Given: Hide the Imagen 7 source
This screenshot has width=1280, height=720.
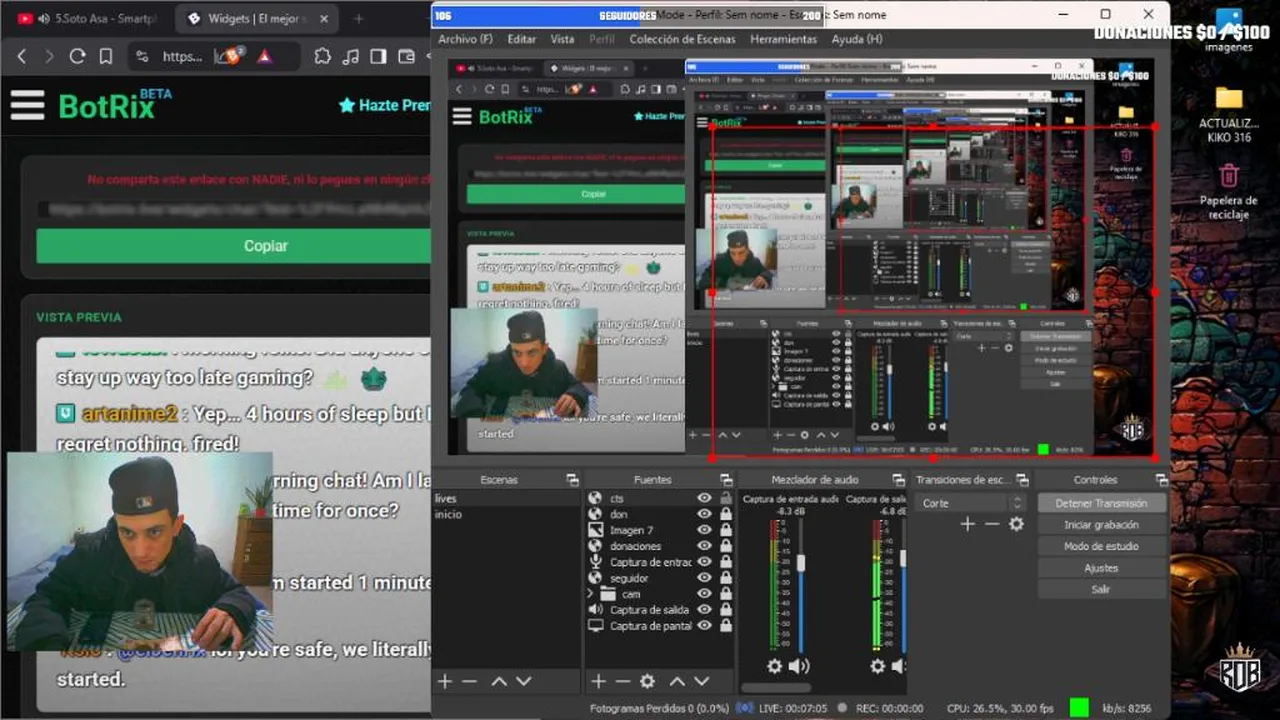Looking at the screenshot, I should pos(704,530).
